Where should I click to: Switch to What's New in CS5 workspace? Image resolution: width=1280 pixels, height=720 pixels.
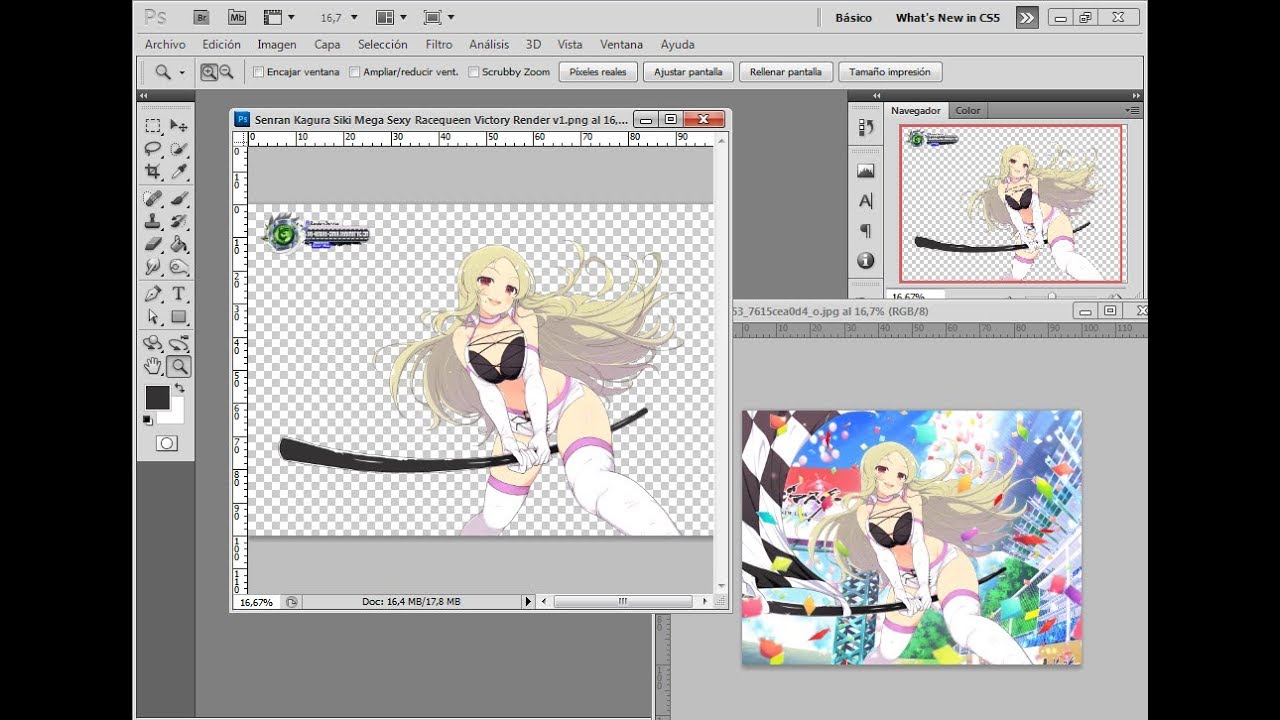coord(948,17)
